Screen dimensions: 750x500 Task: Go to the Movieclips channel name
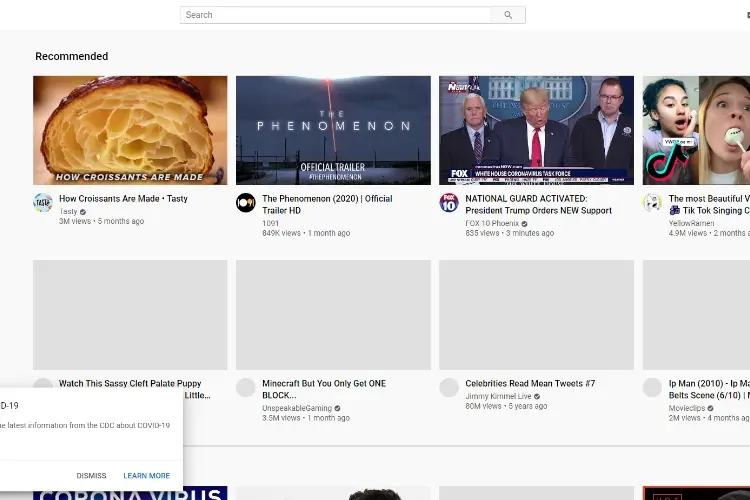(x=686, y=408)
